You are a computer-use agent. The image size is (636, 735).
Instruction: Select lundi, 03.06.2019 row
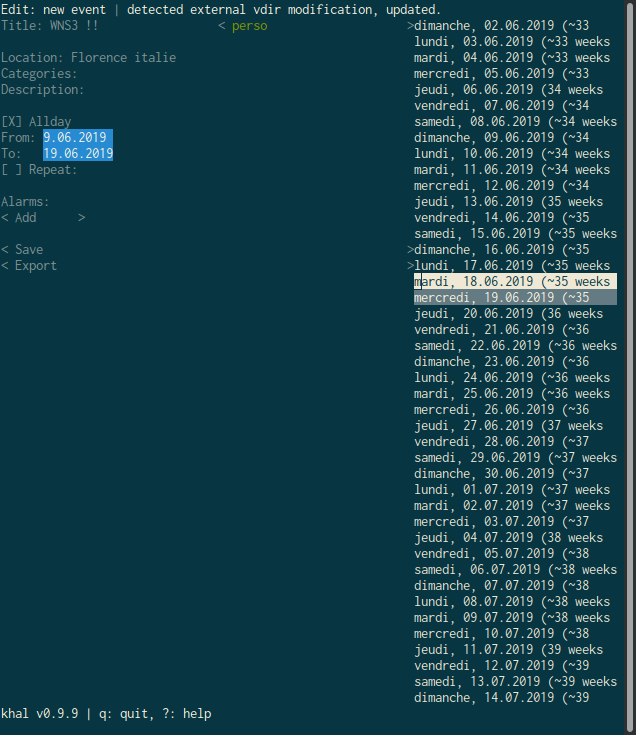click(x=515, y=42)
